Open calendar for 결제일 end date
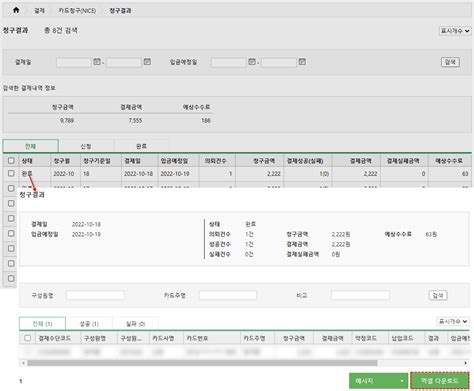The height and width of the screenshot is (391, 474). click(147, 62)
